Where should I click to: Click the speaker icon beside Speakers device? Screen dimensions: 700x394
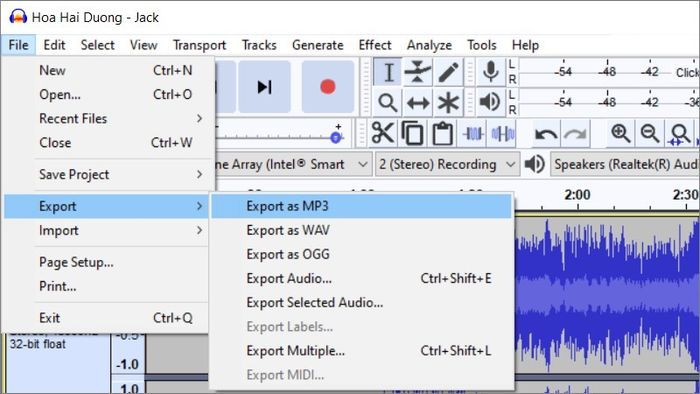[534, 164]
